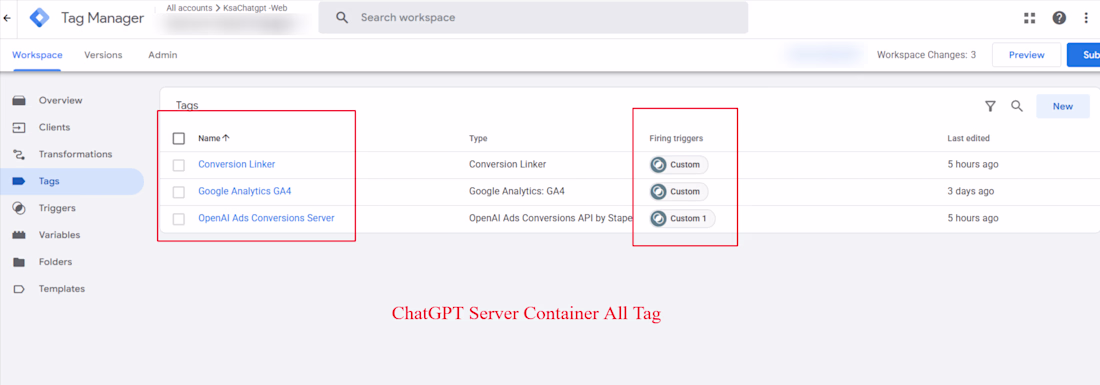The image size is (1100, 385).
Task: Click the search icon in Tags panel
Action: tap(1017, 106)
